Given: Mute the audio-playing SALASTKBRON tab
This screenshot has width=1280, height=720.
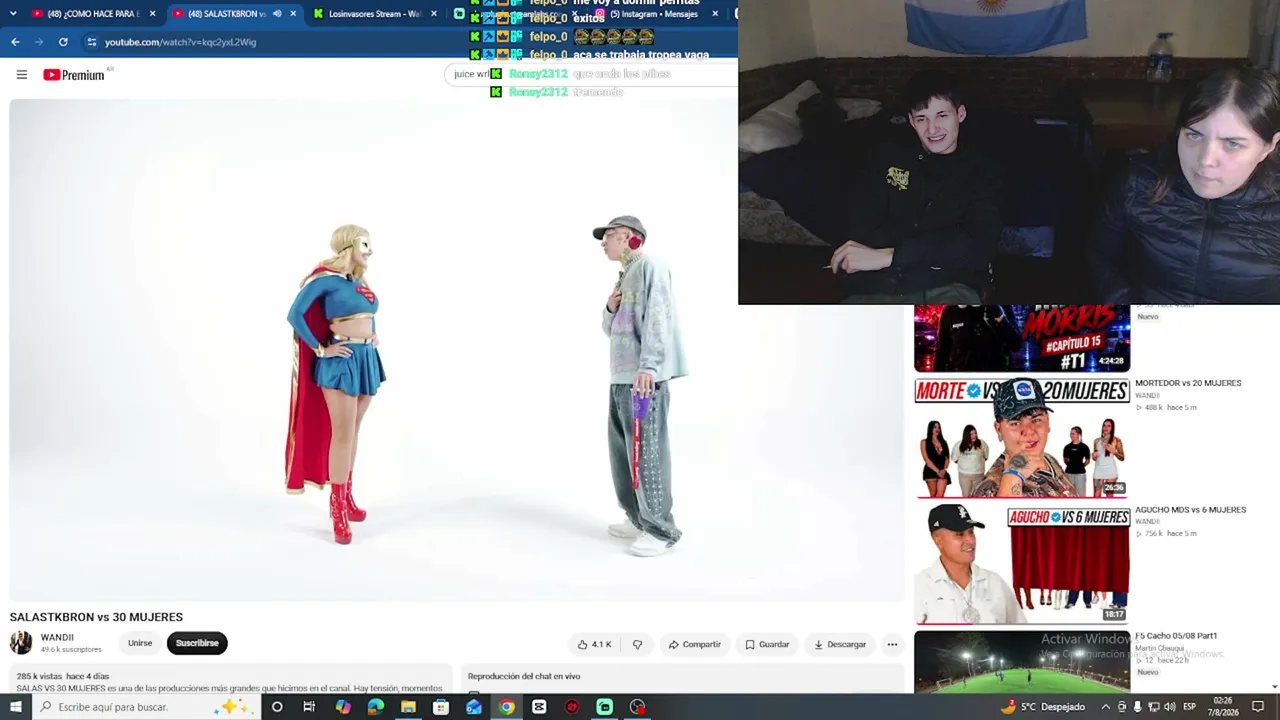Looking at the screenshot, I should [x=277, y=14].
